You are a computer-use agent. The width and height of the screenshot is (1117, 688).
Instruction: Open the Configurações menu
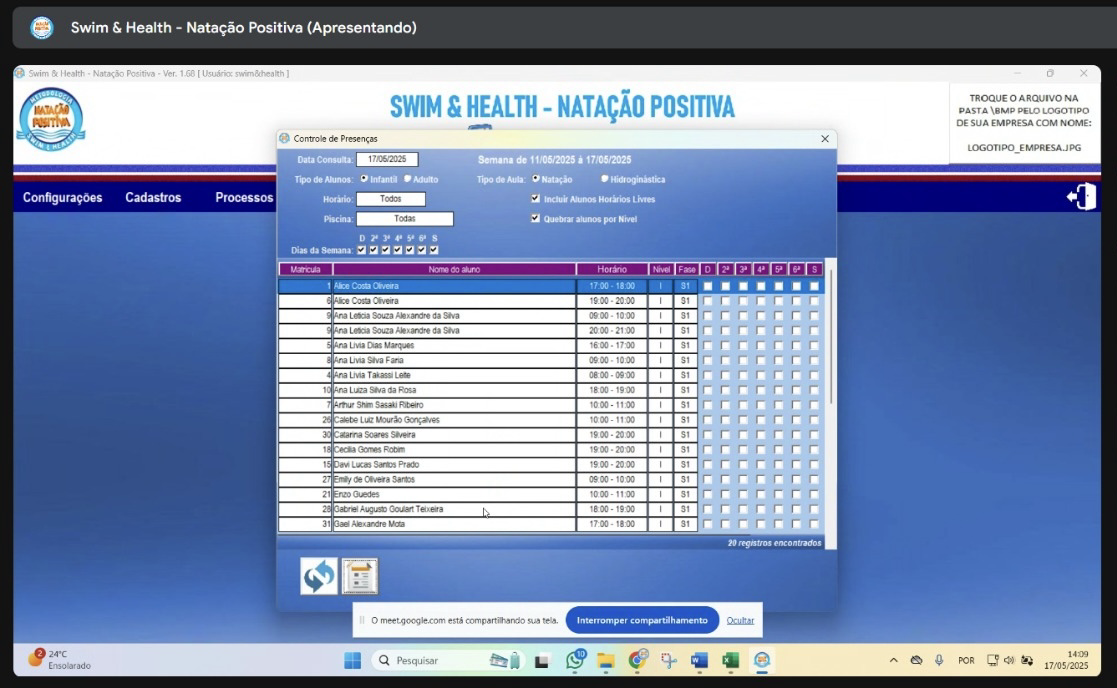[63, 197]
